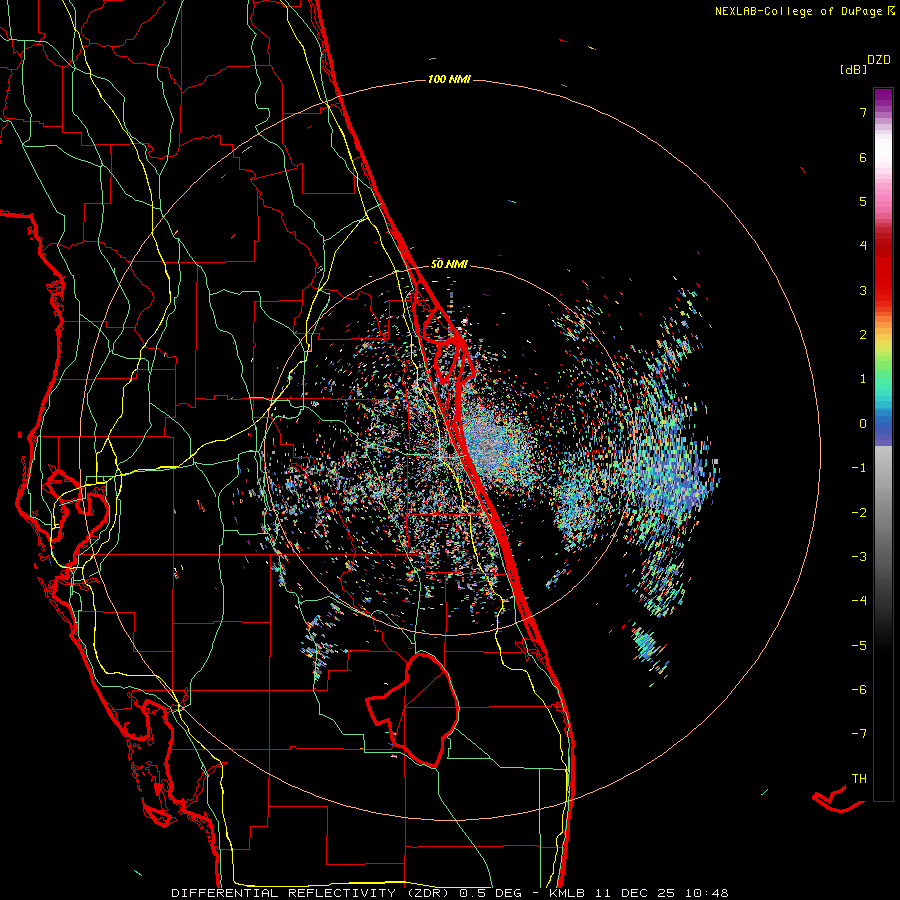Click the TH threshold label on legend
900x900 pixels.
859,778
